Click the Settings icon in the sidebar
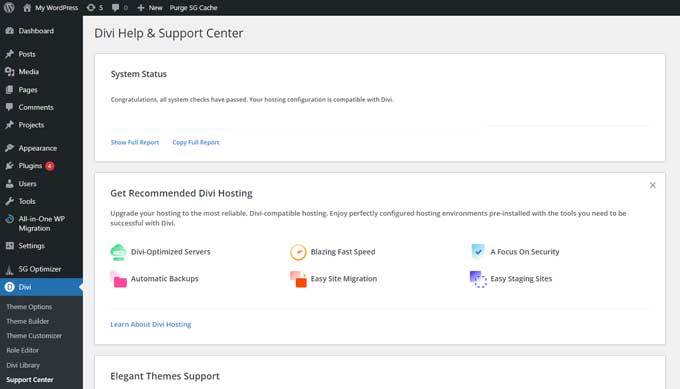680x389 pixels. coord(10,245)
